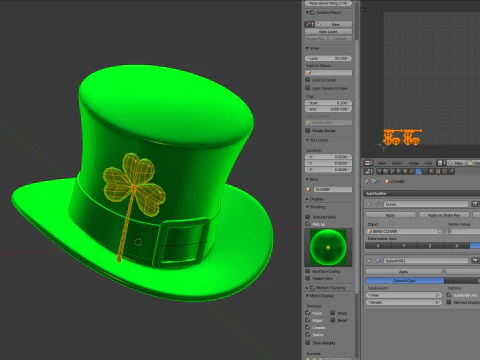480x360 pixels.
Task: Enable the Backface Culling checkbox
Action: (308, 271)
